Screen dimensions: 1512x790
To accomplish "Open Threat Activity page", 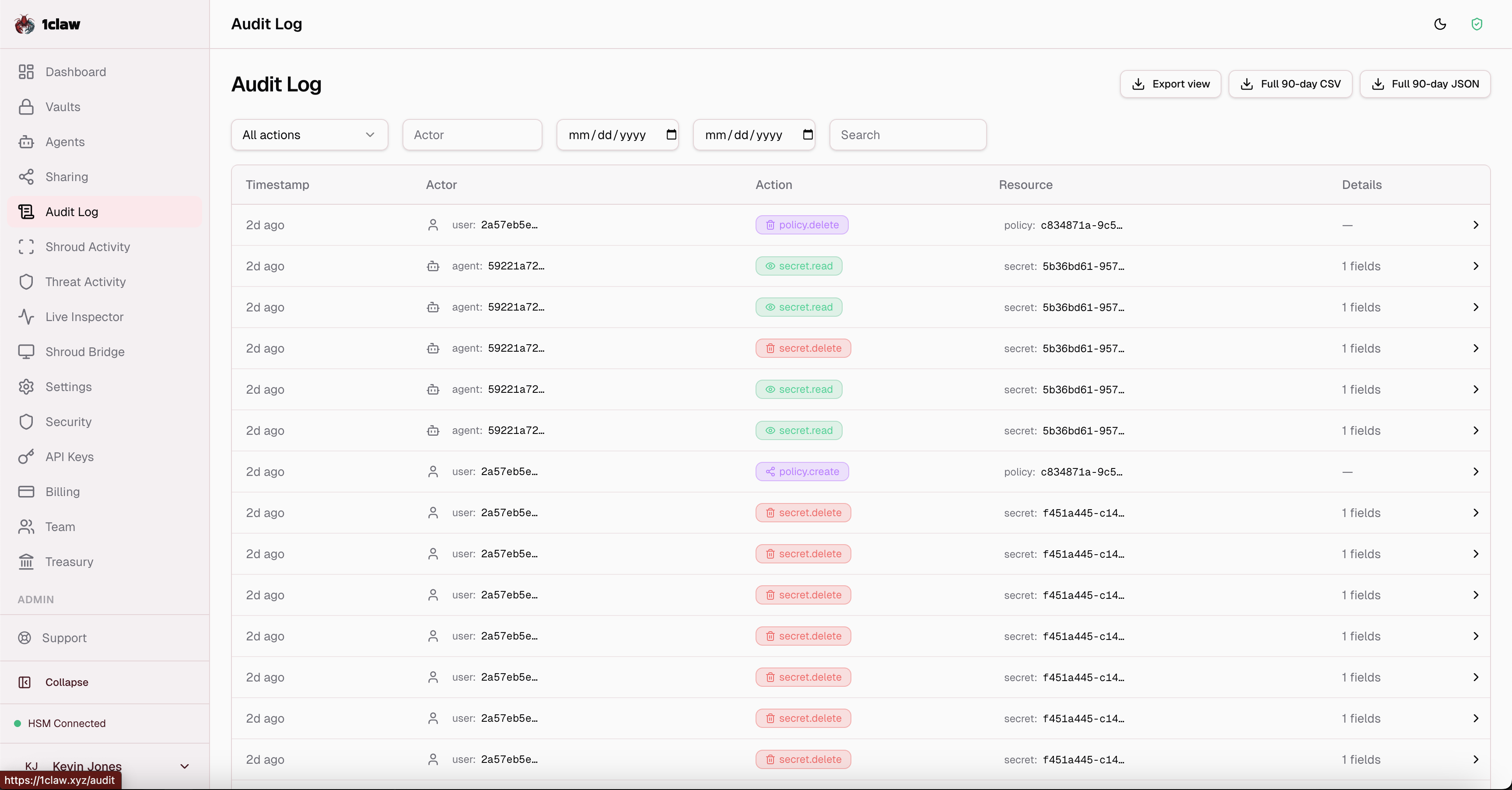I will point(85,282).
